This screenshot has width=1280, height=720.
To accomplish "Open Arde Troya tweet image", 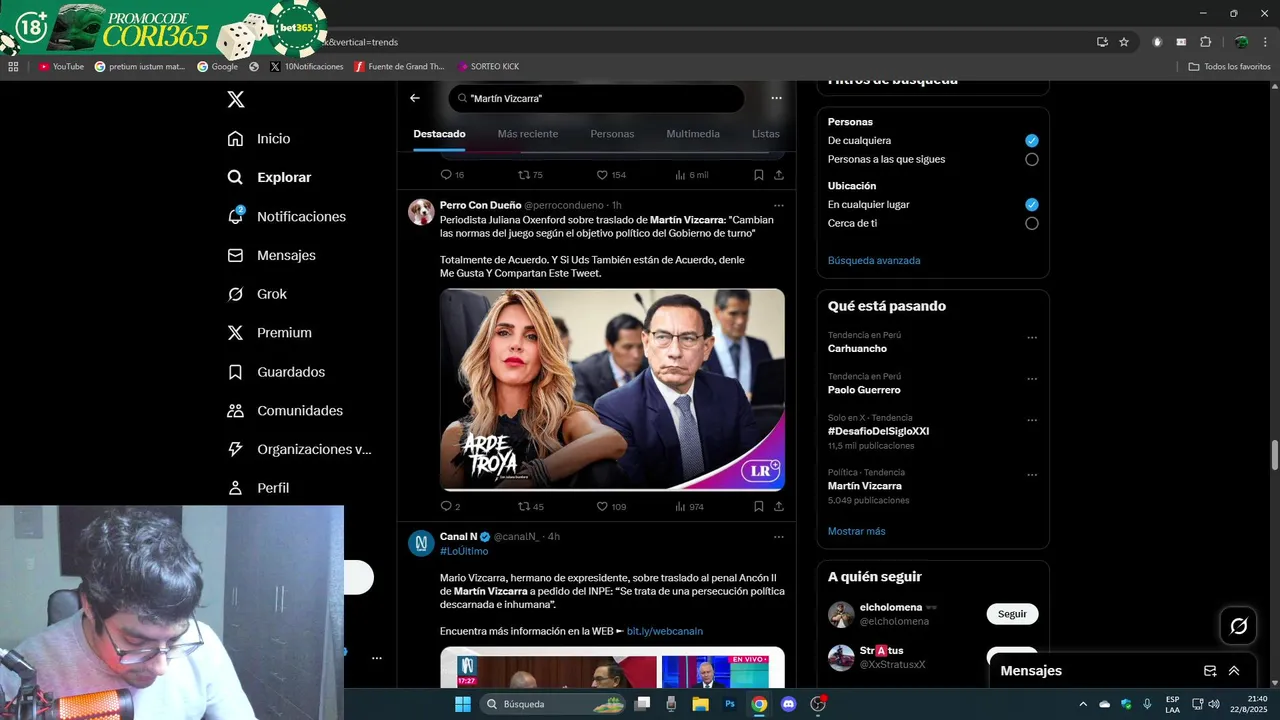I will 612,389.
